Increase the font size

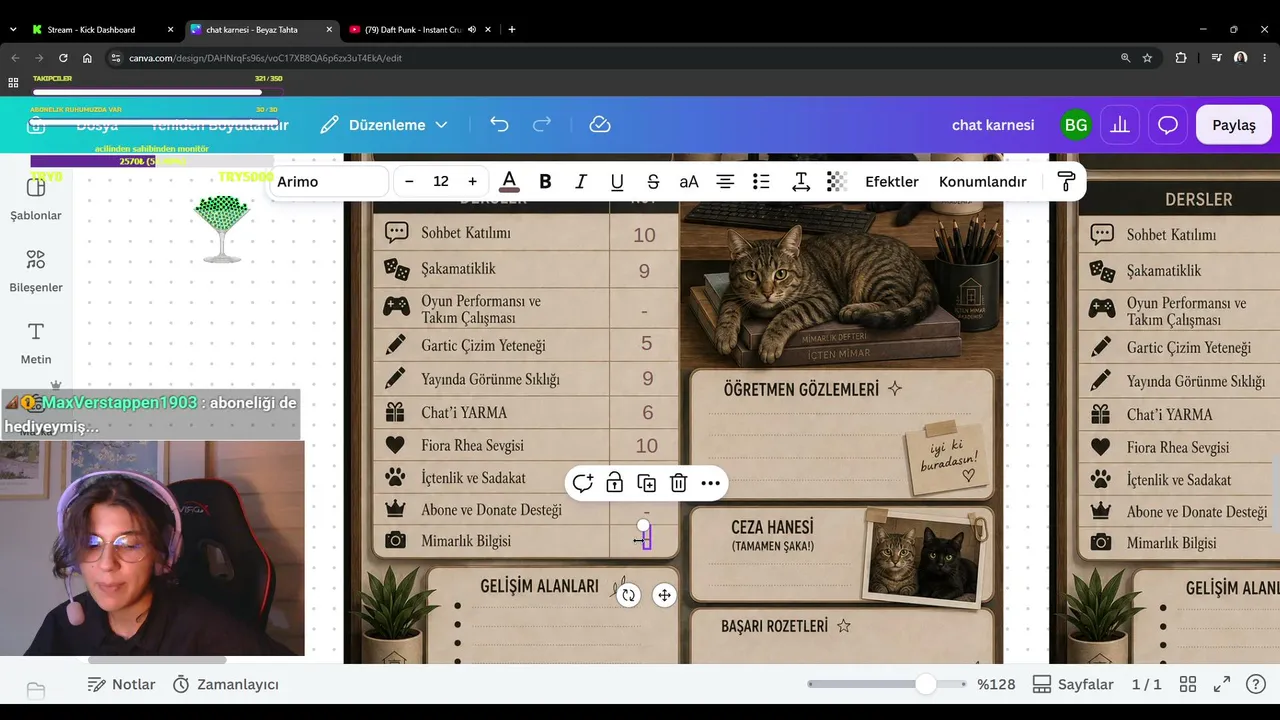pyautogui.click(x=472, y=182)
